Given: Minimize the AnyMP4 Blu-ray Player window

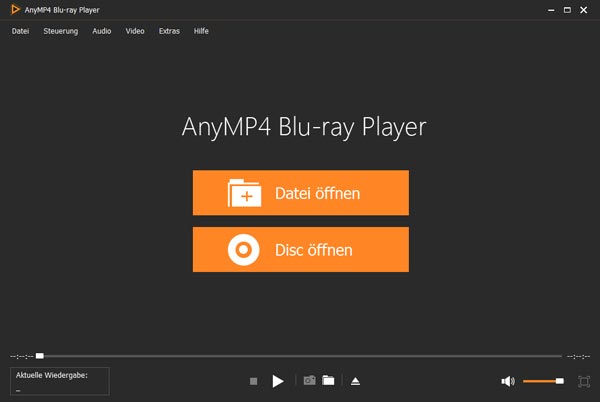Looking at the screenshot, I should click(x=551, y=10).
